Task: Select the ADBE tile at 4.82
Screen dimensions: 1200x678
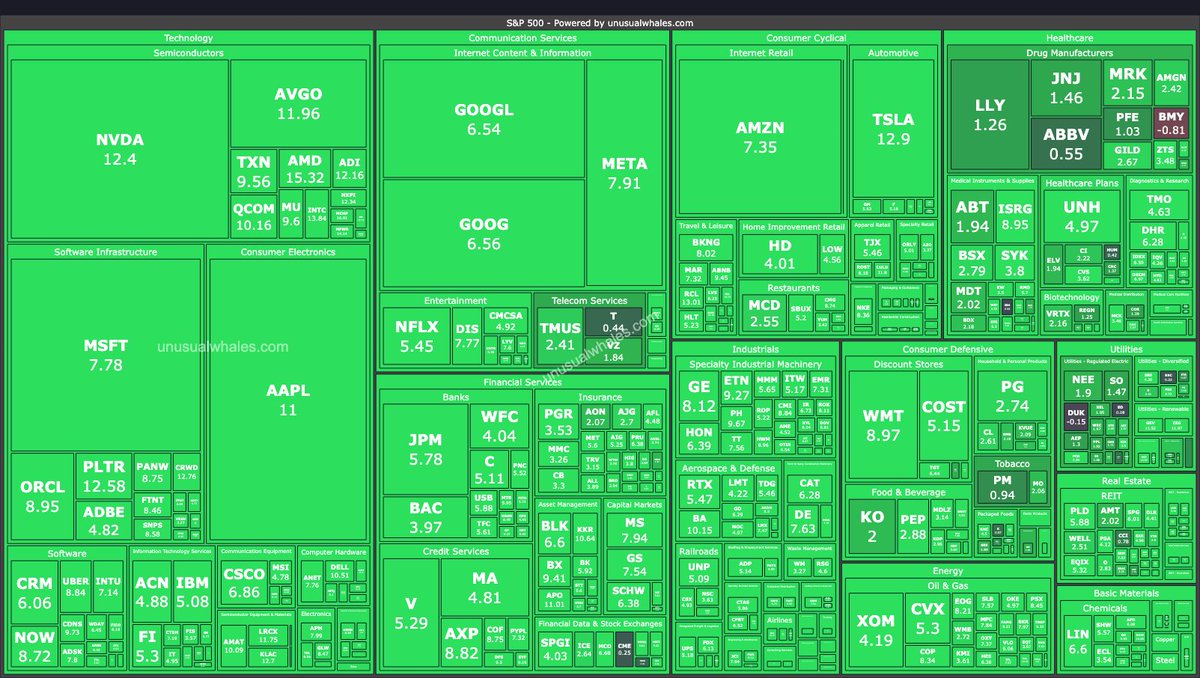Action: (104, 521)
